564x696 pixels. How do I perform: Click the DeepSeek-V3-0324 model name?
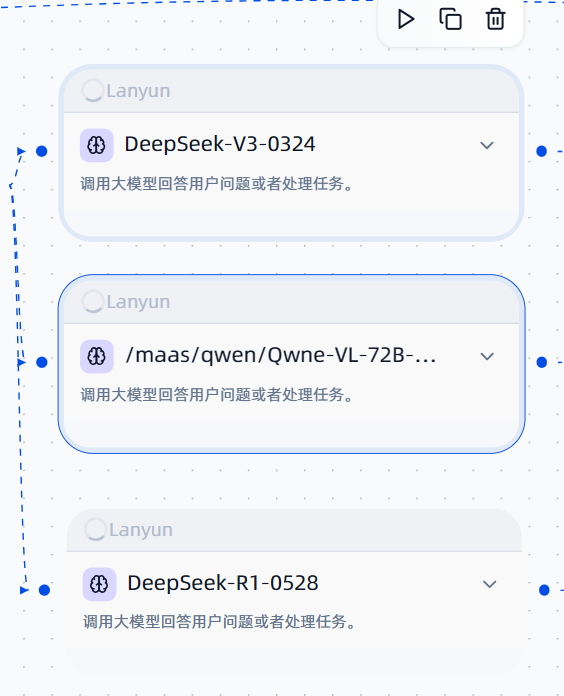(x=220, y=144)
